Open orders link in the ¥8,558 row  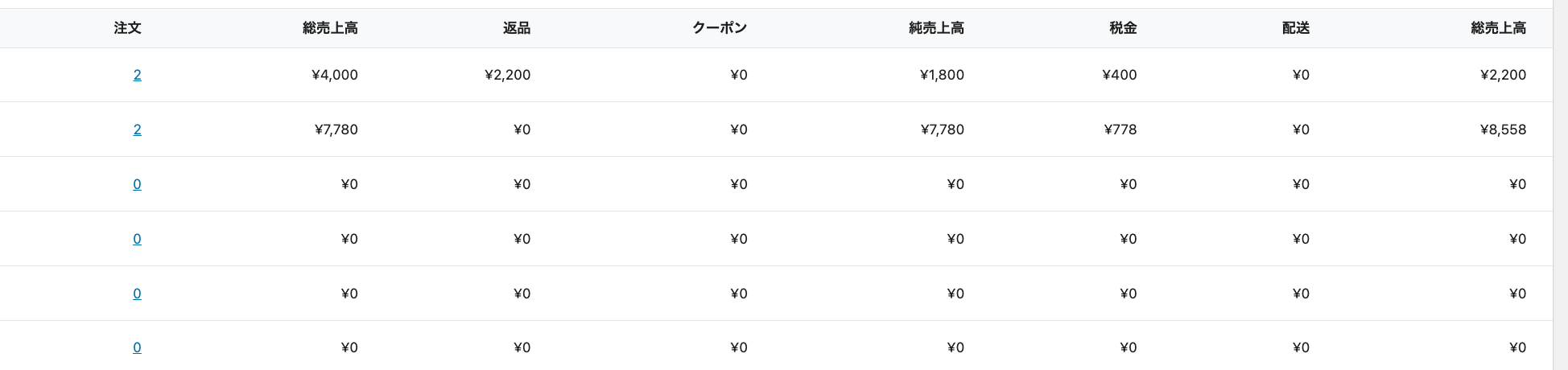[137, 129]
